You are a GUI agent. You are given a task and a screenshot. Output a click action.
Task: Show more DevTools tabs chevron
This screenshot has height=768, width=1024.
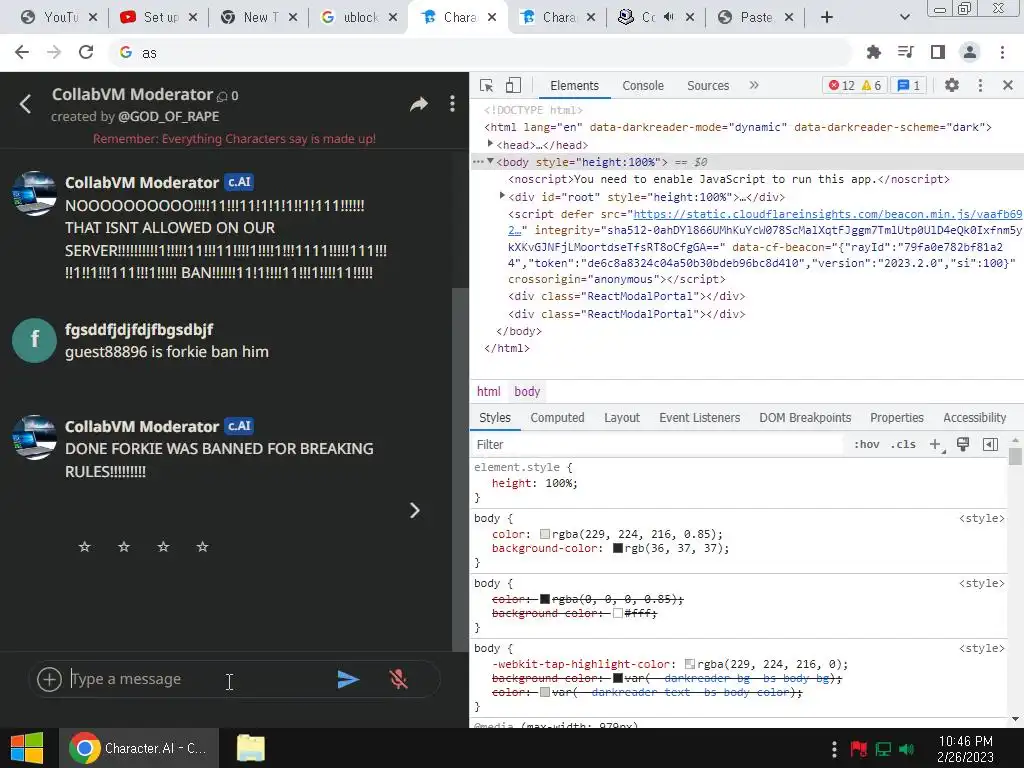754,85
